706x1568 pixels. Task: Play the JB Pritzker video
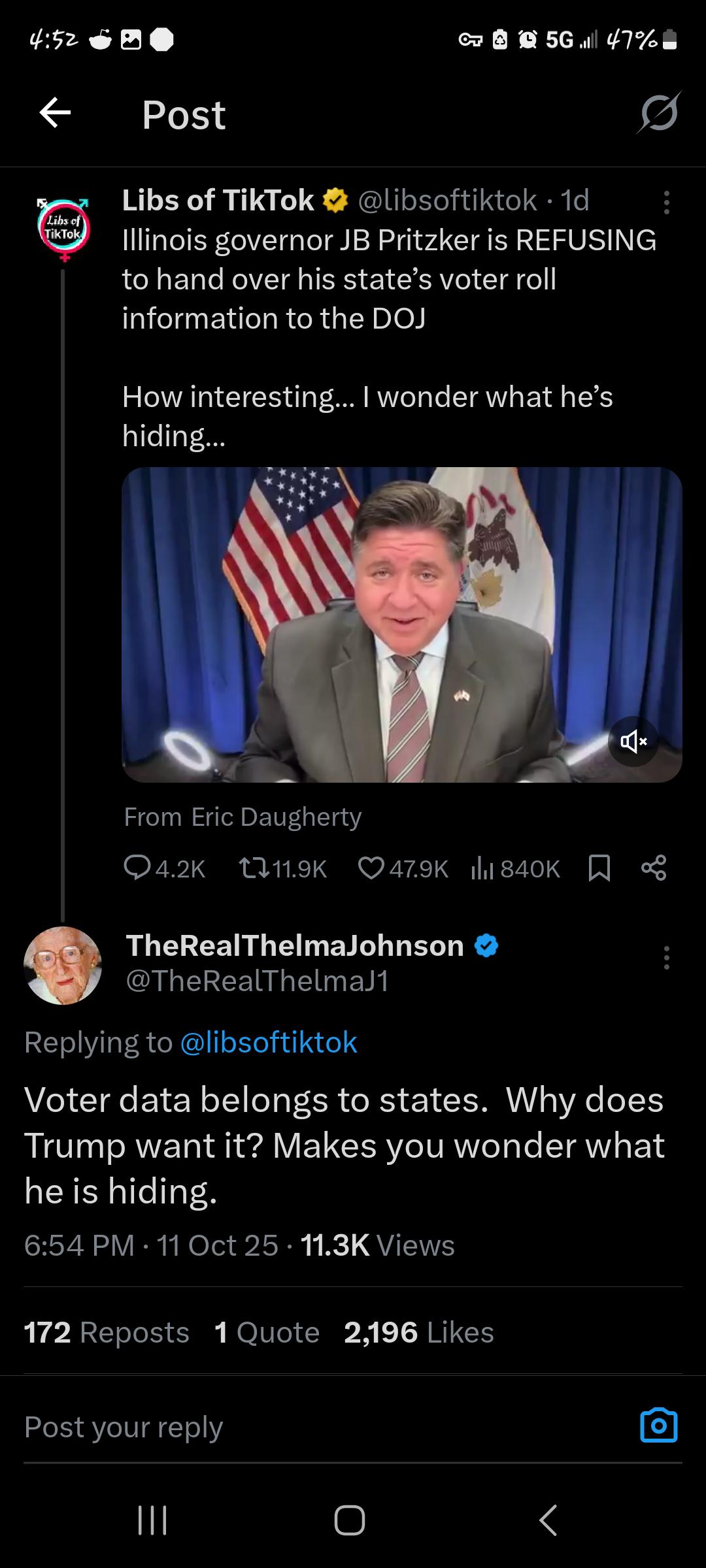point(401,624)
